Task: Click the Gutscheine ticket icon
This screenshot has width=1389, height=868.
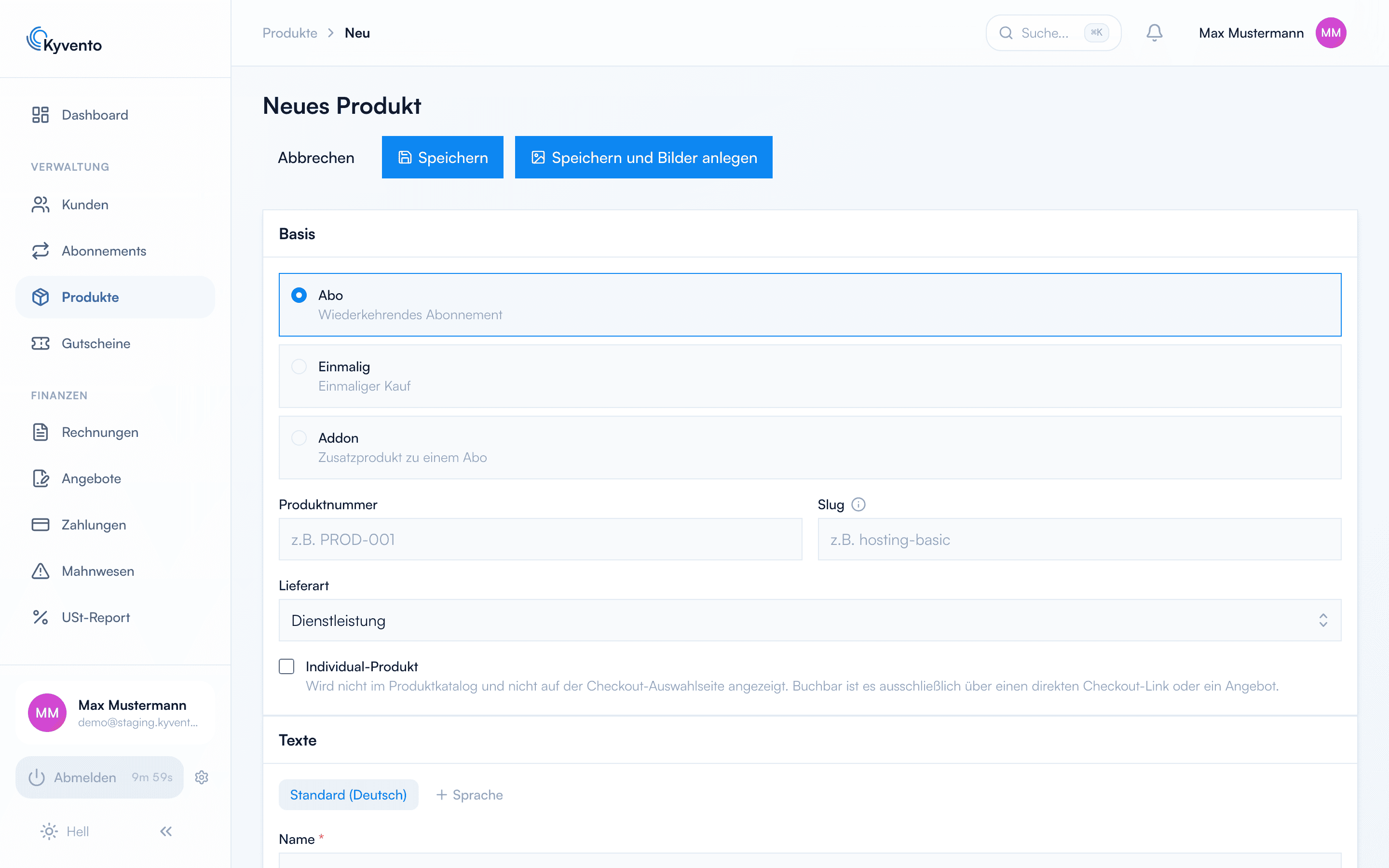Action: [40, 343]
